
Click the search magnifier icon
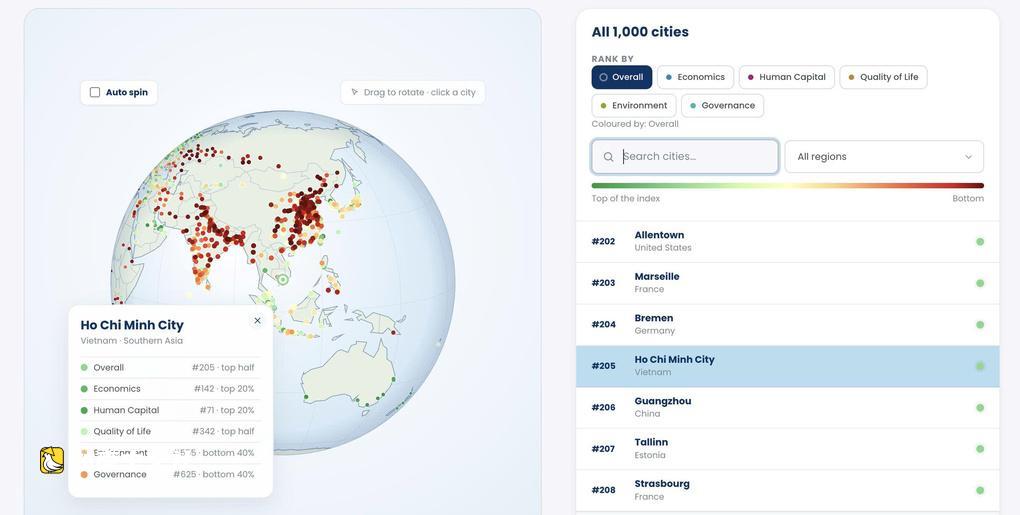coord(608,157)
